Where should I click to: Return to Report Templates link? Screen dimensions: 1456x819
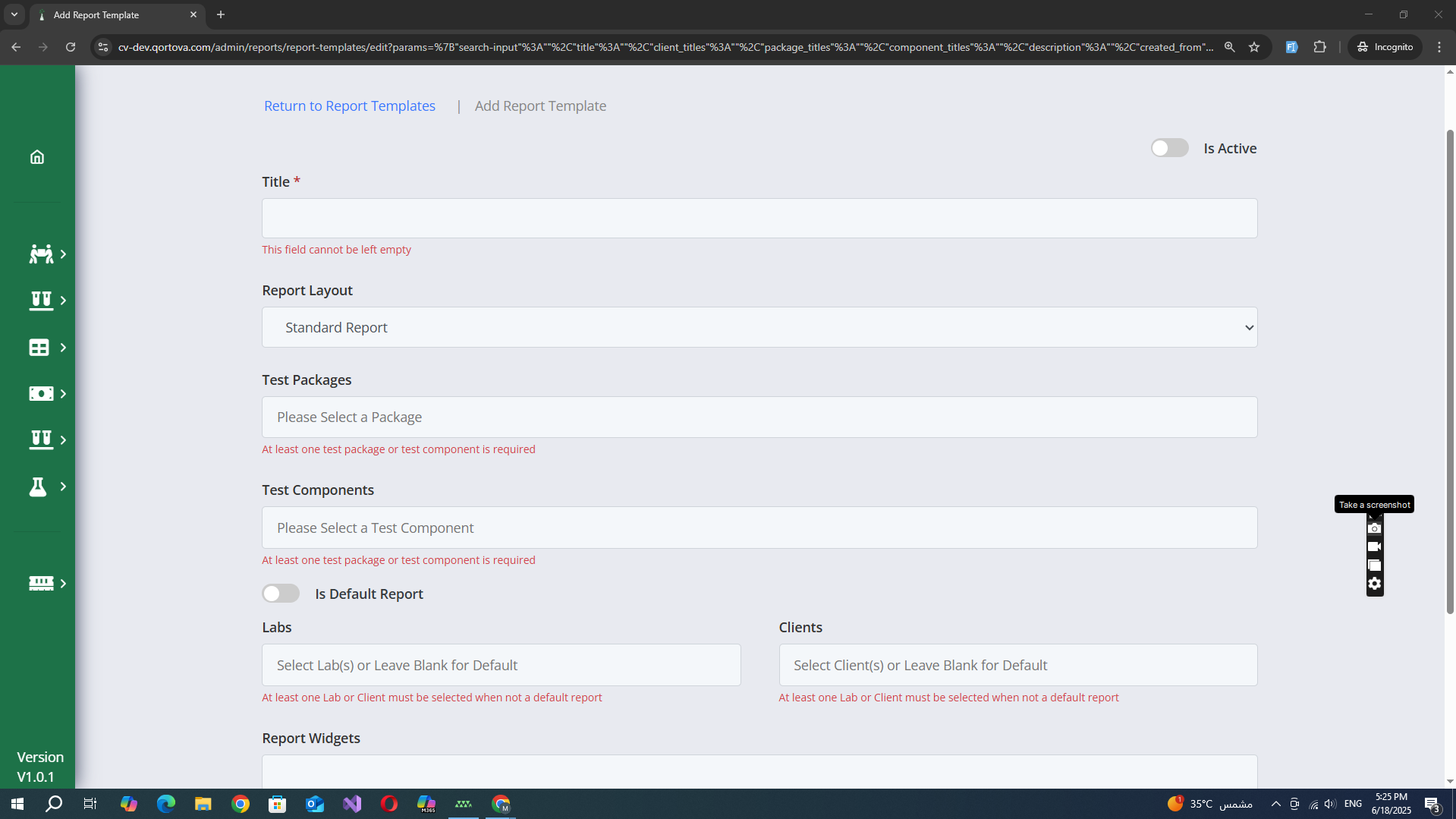350,106
